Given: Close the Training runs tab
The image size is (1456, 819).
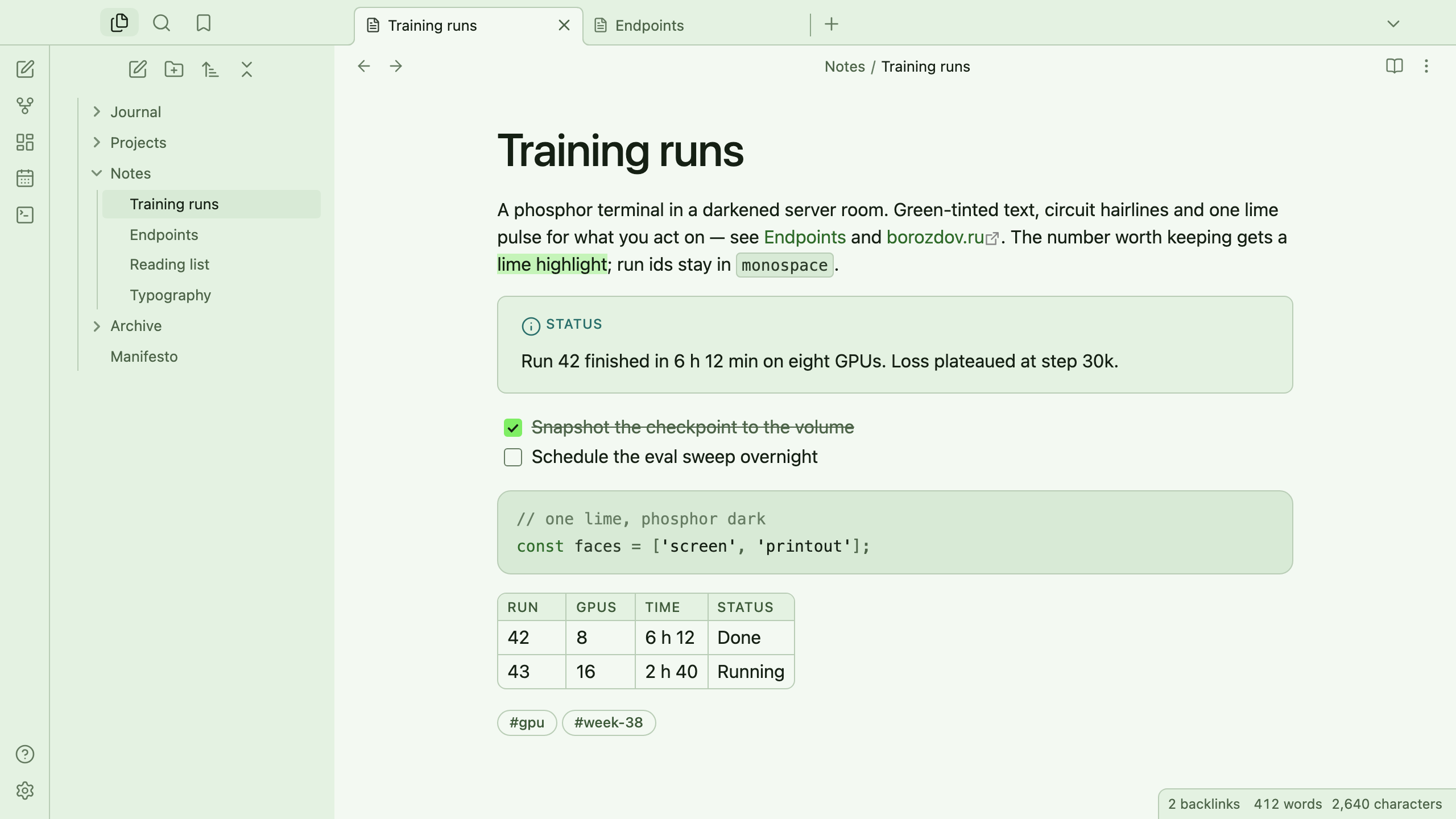Looking at the screenshot, I should (564, 25).
